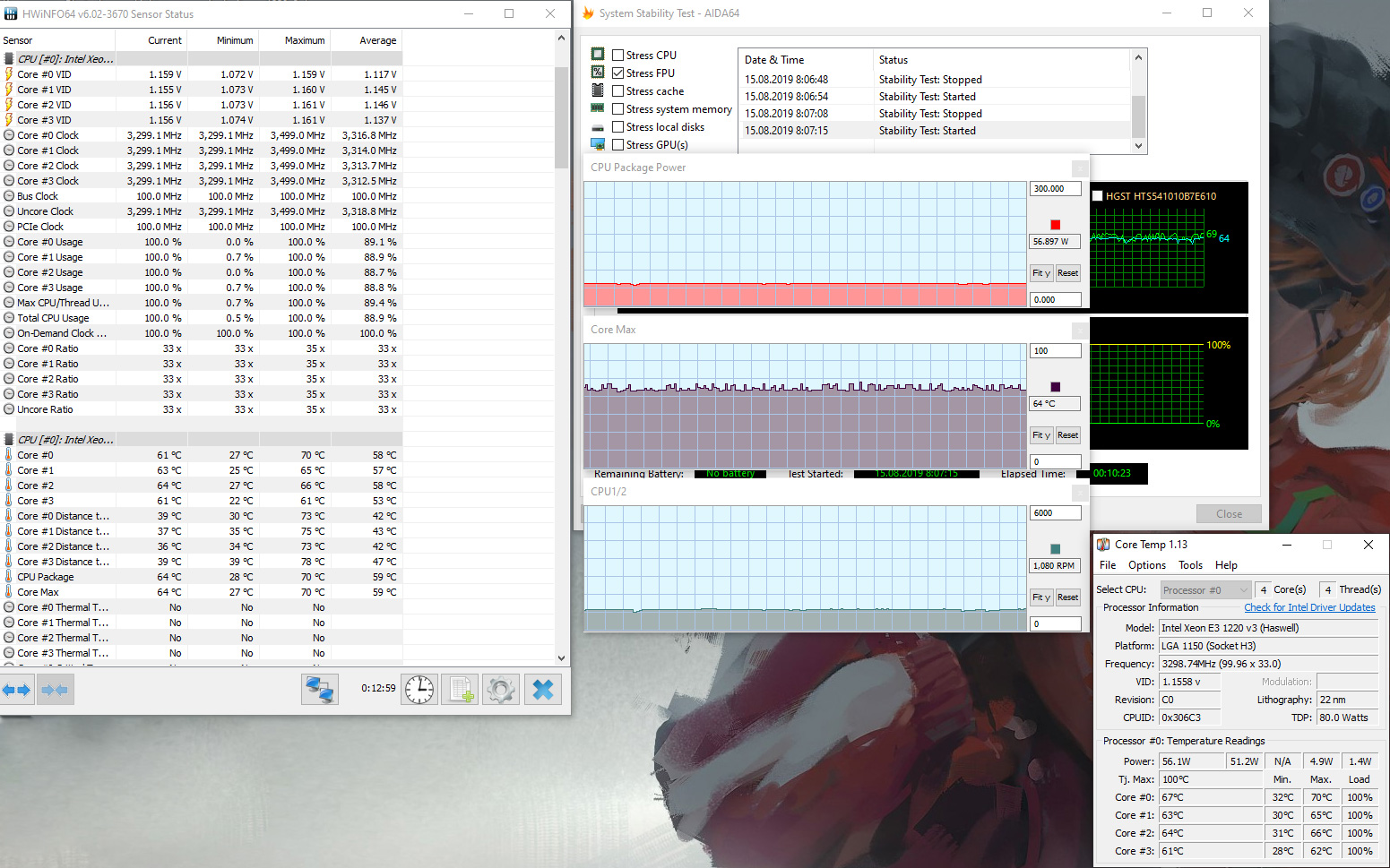This screenshot has width=1390, height=868.
Task: Enable the Stress CPU checkbox
Action: [x=618, y=55]
